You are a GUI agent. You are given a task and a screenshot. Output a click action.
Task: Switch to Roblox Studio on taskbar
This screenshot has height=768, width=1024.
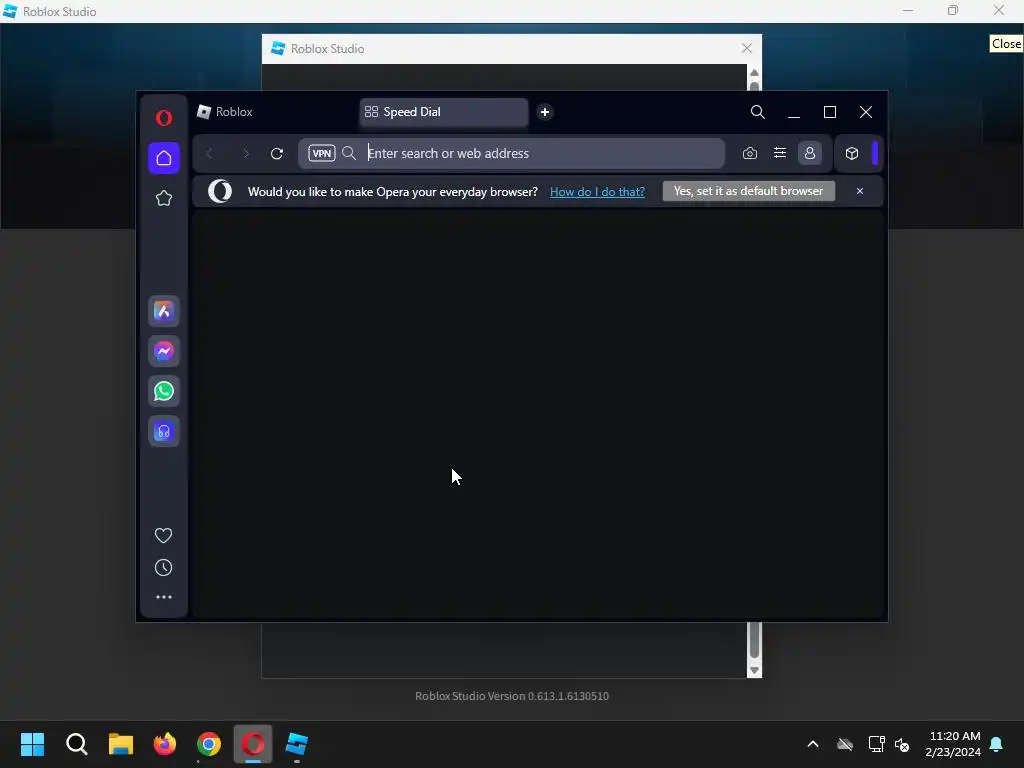pyautogui.click(x=297, y=744)
